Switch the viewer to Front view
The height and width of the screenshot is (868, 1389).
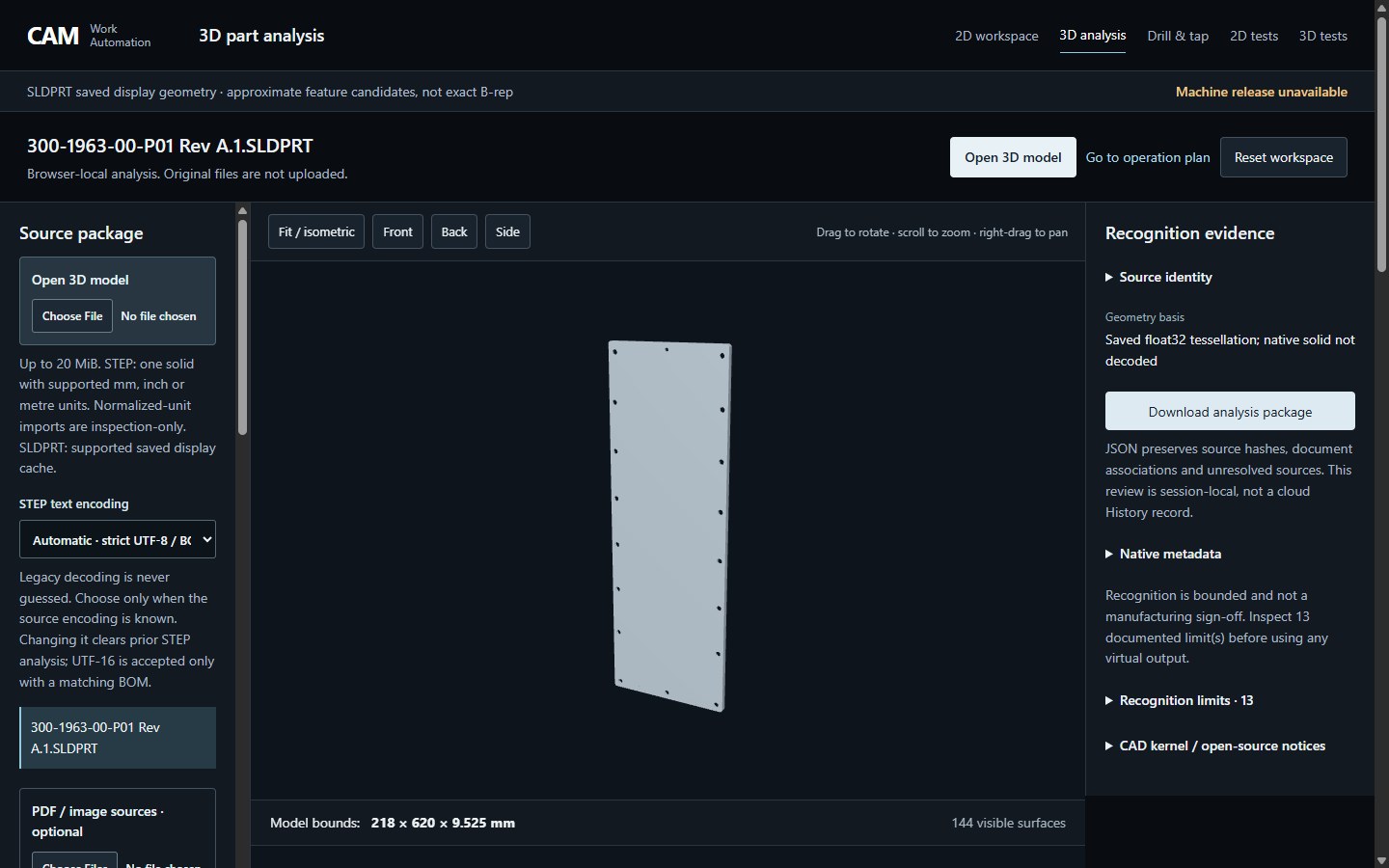click(397, 231)
